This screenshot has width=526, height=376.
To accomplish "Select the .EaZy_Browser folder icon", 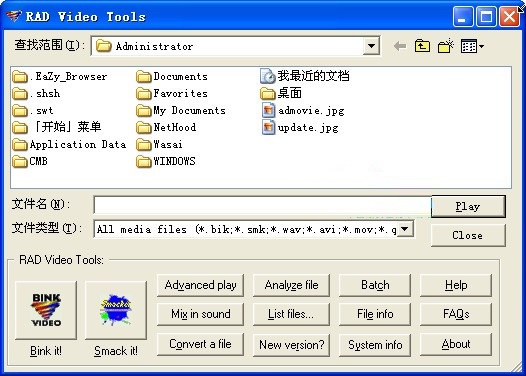I will click(20, 77).
